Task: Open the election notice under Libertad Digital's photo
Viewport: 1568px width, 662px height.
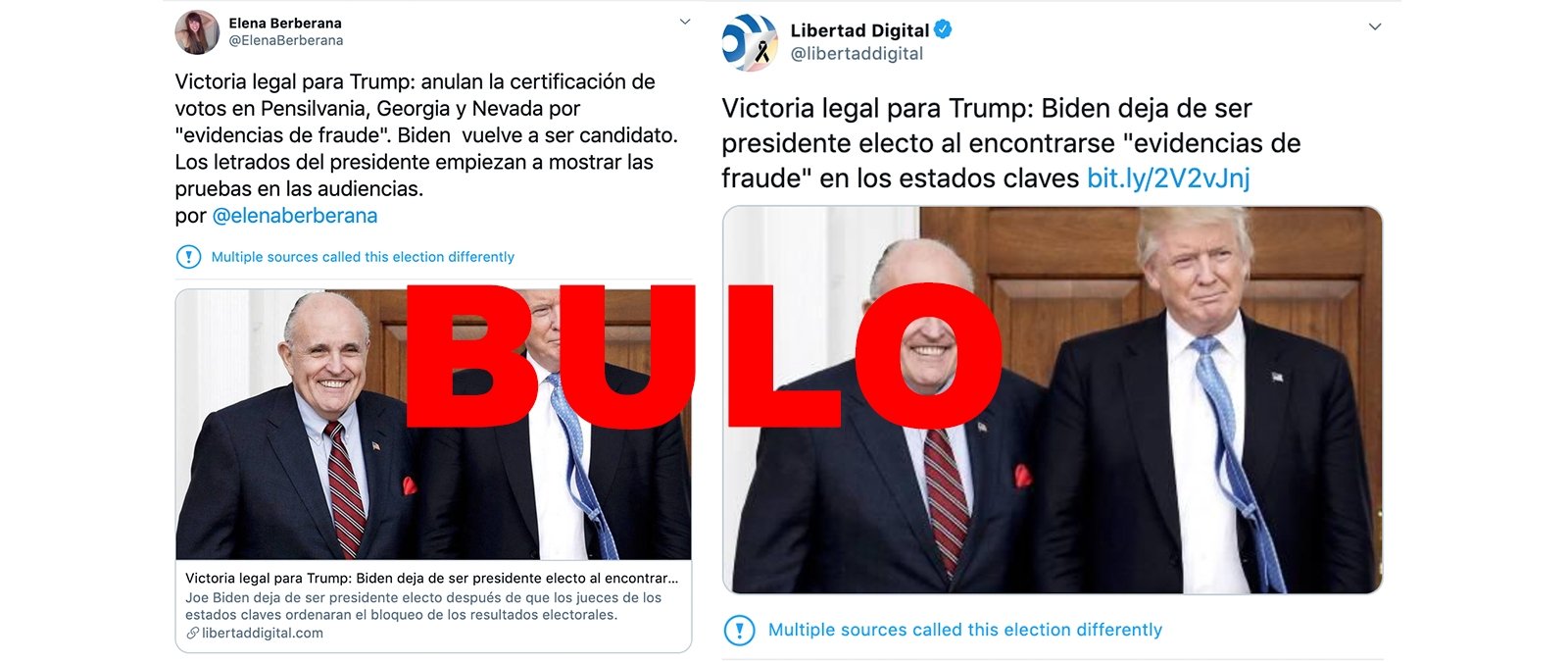Action: click(965, 630)
